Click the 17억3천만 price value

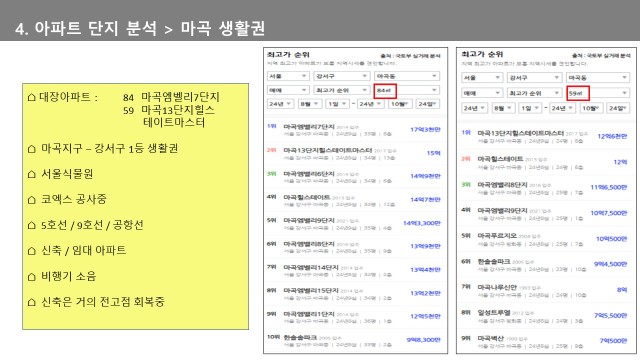pos(425,129)
